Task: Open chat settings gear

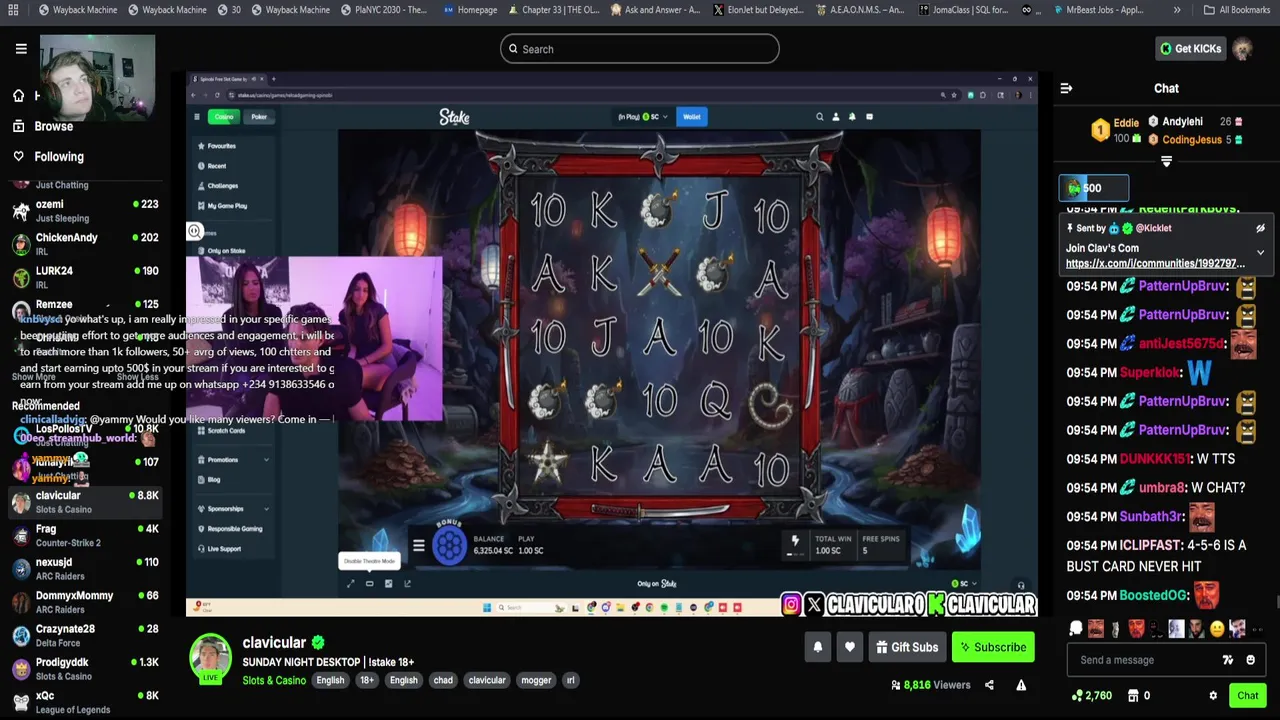Action: pyautogui.click(x=1213, y=696)
